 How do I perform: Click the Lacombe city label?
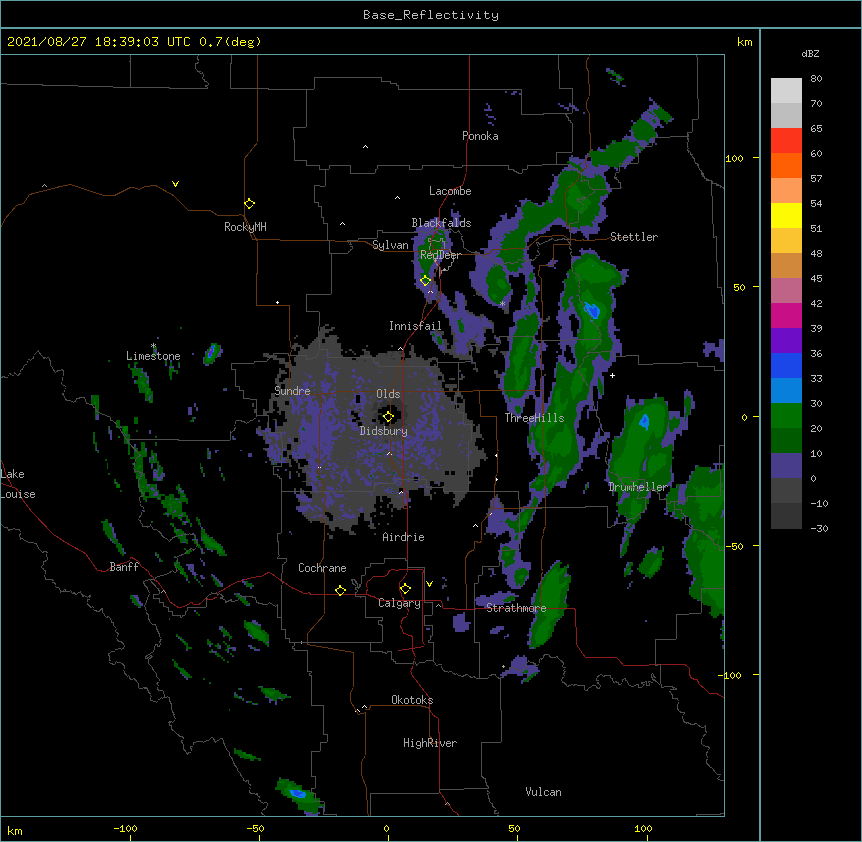tap(450, 191)
